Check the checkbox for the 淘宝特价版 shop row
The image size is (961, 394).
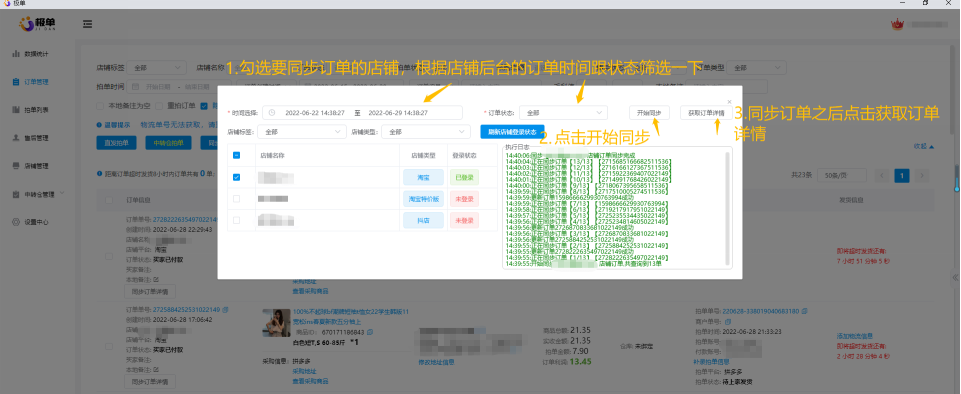237,199
